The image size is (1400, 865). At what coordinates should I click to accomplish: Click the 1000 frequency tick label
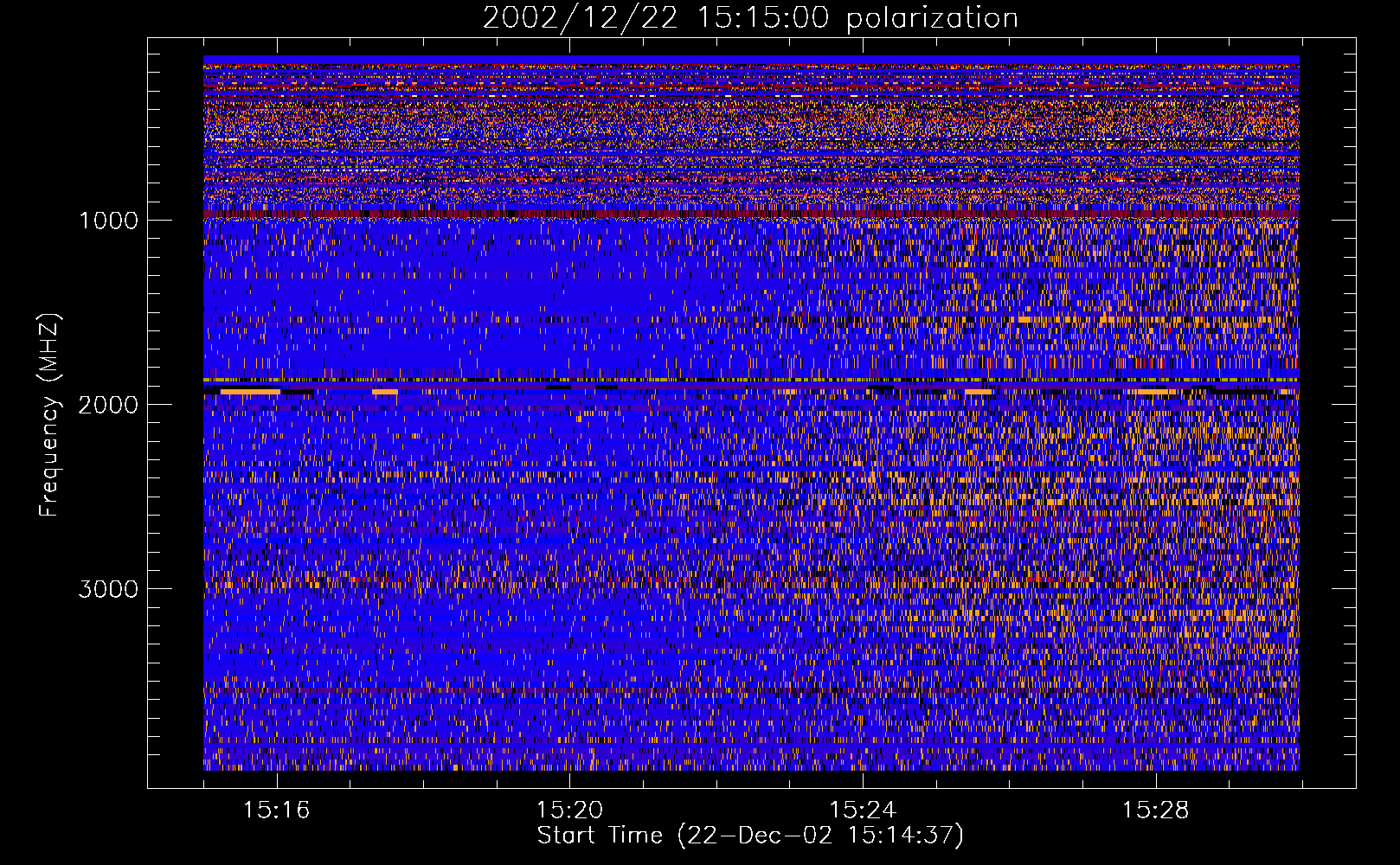pyautogui.click(x=109, y=221)
